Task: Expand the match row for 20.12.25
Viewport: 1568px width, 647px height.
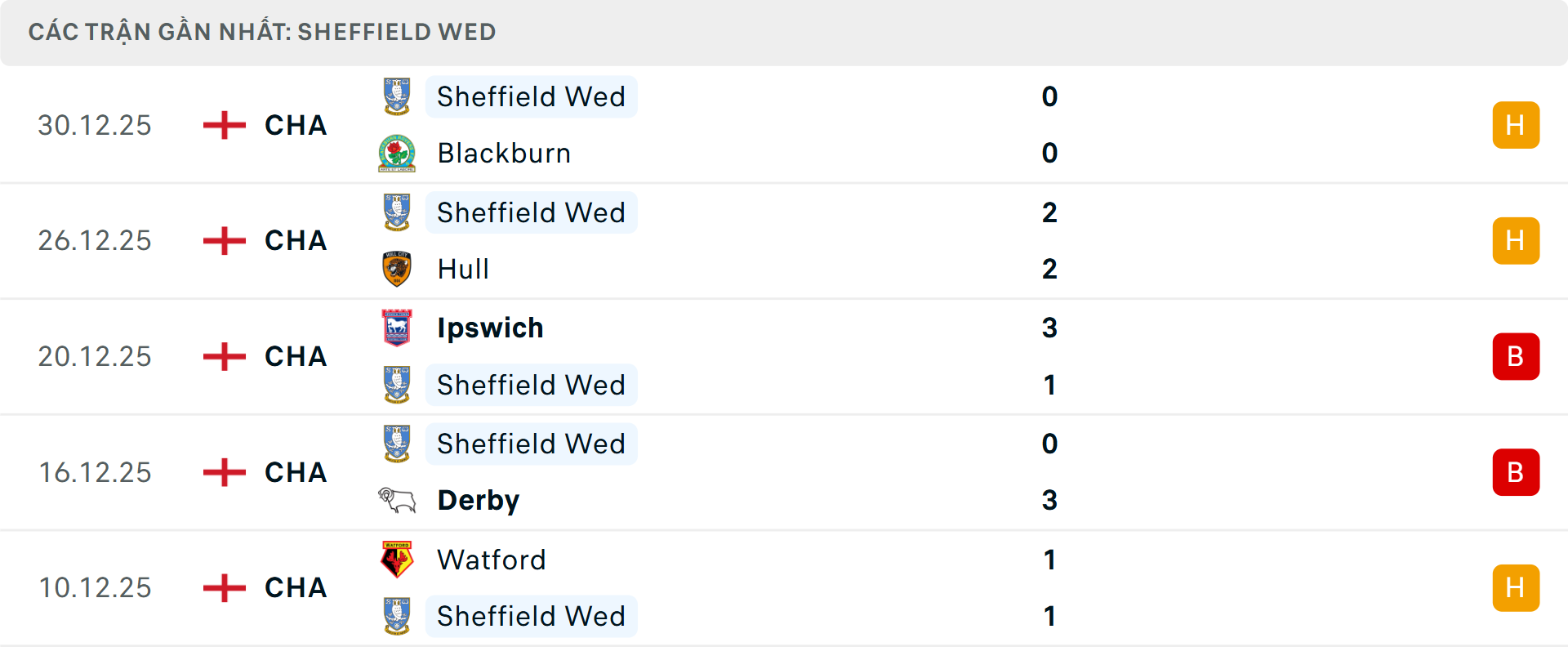Action: [x=784, y=356]
